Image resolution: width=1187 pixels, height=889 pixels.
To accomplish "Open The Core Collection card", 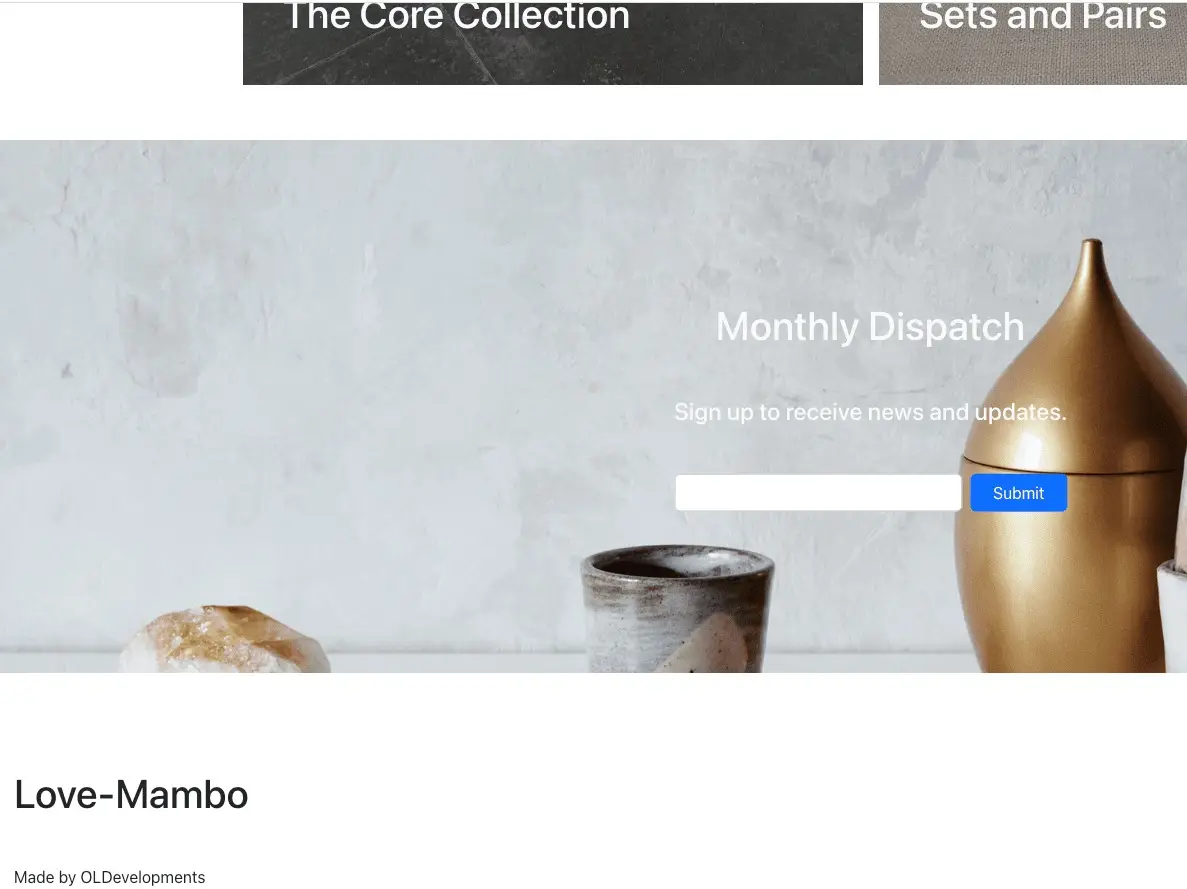I will coord(553,43).
